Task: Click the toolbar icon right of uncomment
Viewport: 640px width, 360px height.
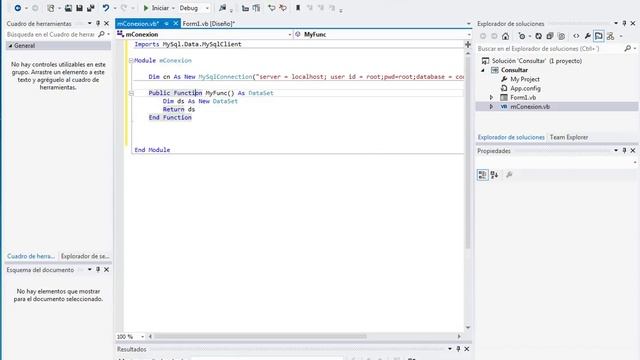Action: pyautogui.click(x=271, y=8)
